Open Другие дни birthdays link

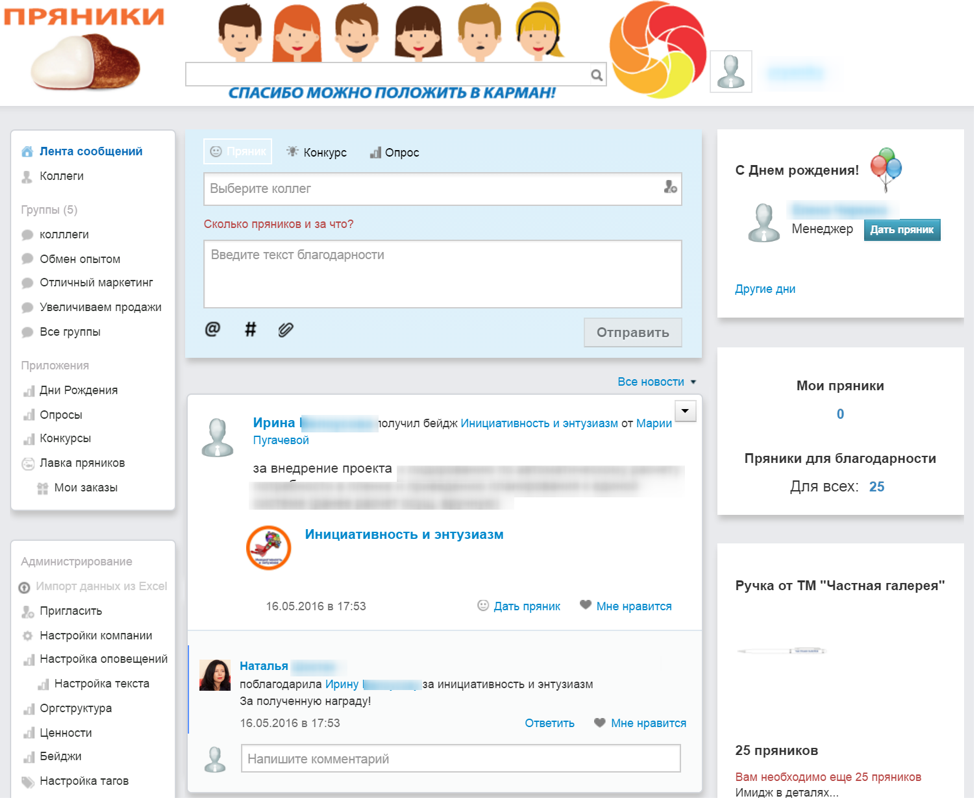pyautogui.click(x=765, y=289)
